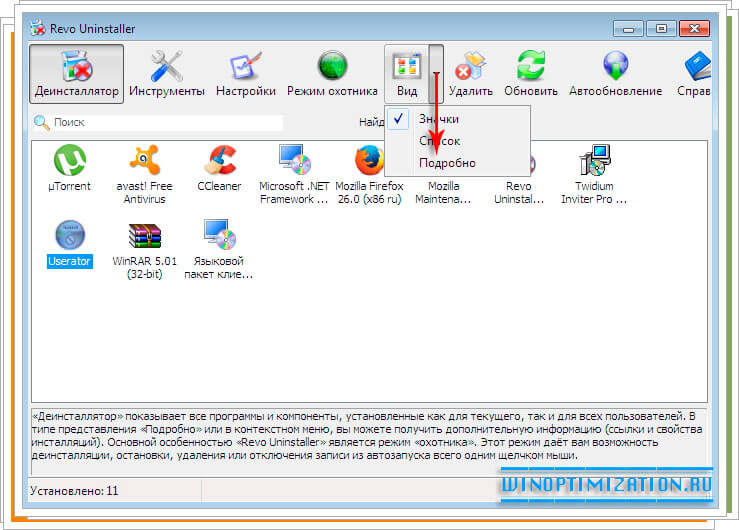
Task: Expand the Вид dropdown arrow
Action: [x=435, y=74]
